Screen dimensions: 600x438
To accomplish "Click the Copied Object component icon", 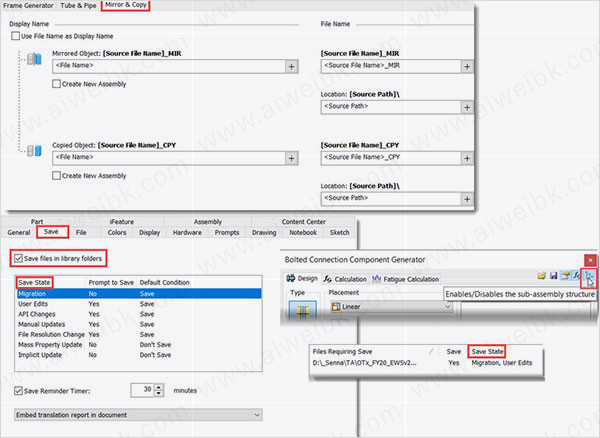I will pos(34,151).
